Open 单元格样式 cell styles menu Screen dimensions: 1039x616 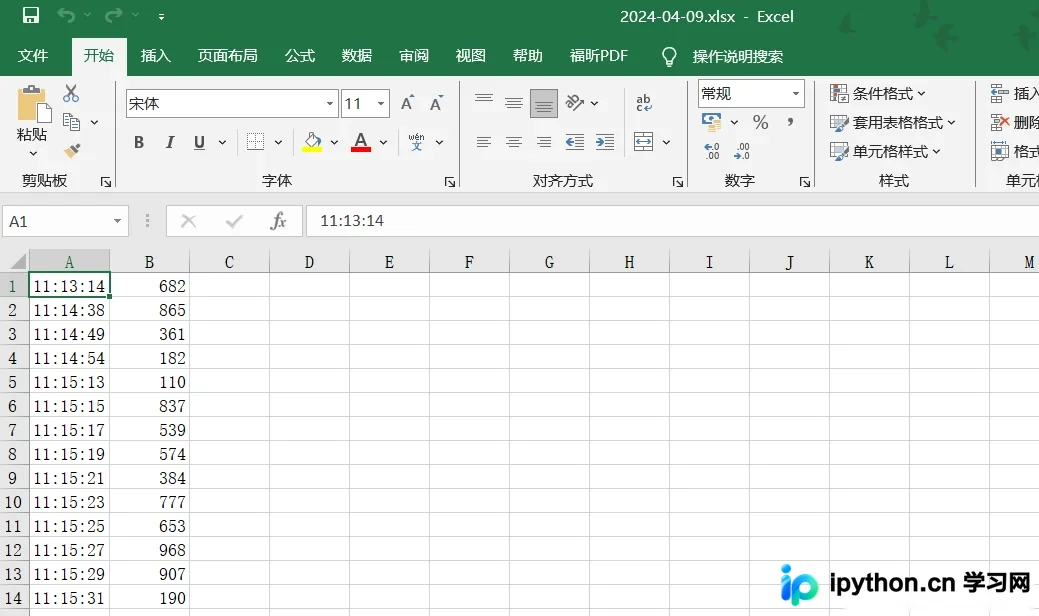[885, 152]
